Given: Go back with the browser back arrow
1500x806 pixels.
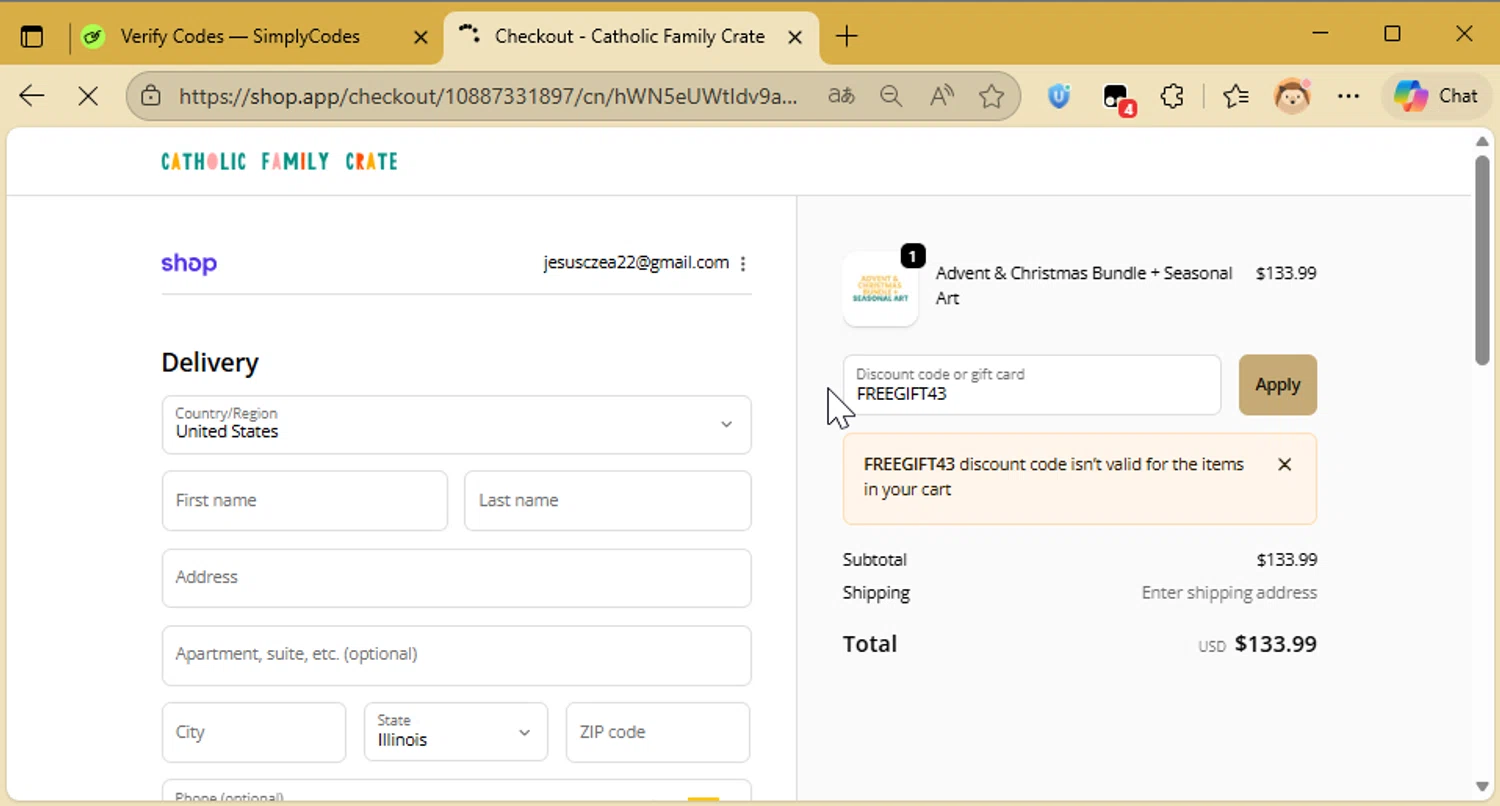Looking at the screenshot, I should [x=32, y=96].
